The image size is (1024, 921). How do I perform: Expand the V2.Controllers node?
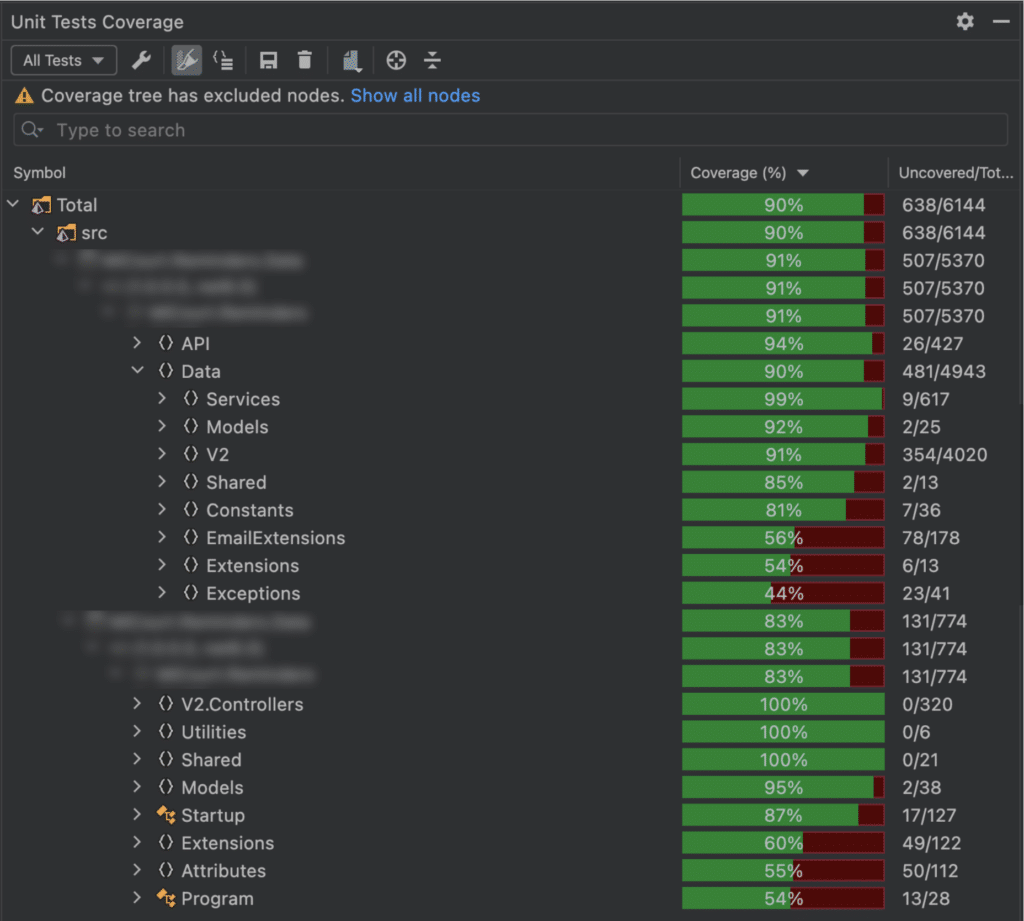[x=137, y=704]
